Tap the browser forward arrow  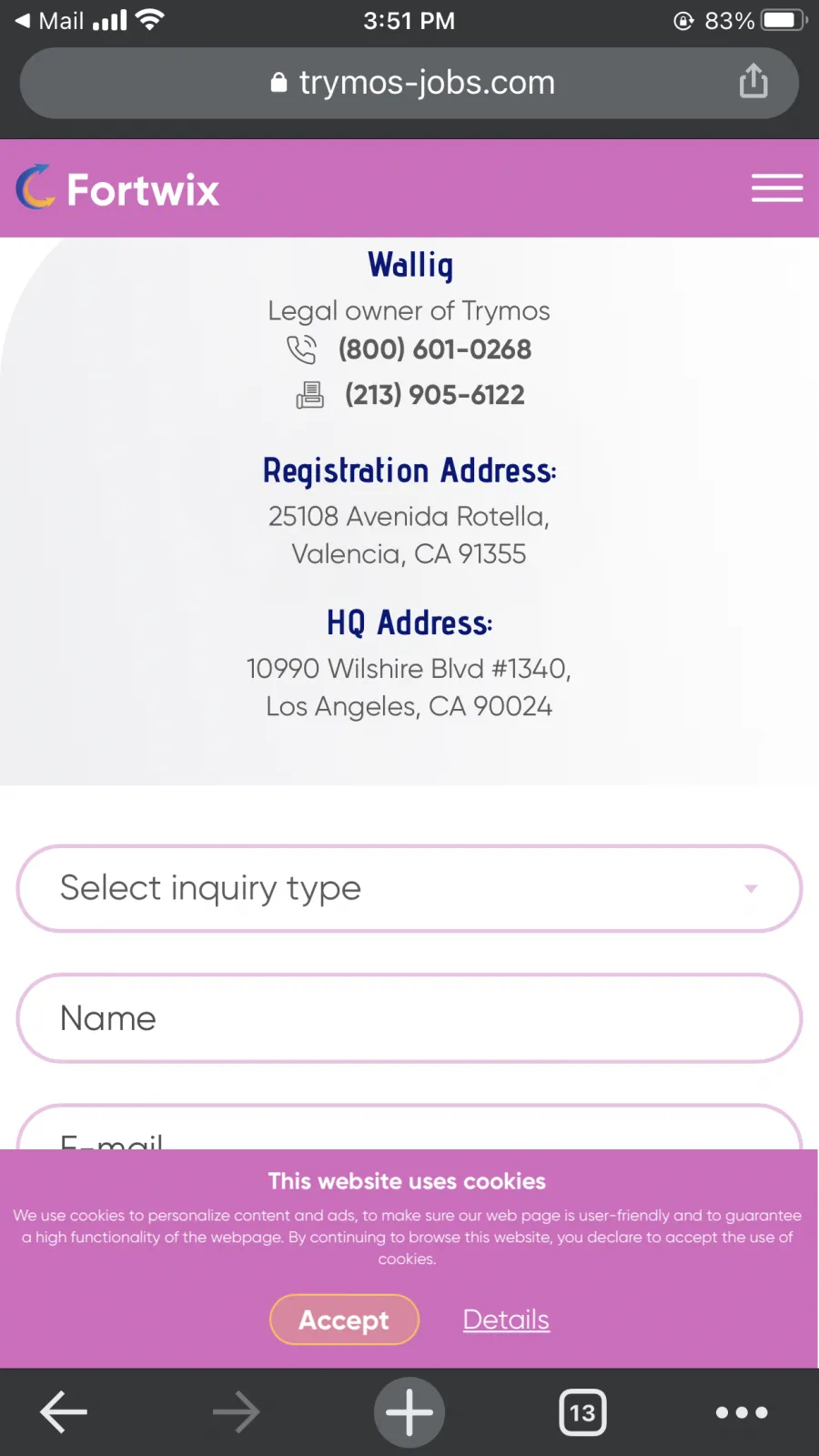[x=236, y=1412]
